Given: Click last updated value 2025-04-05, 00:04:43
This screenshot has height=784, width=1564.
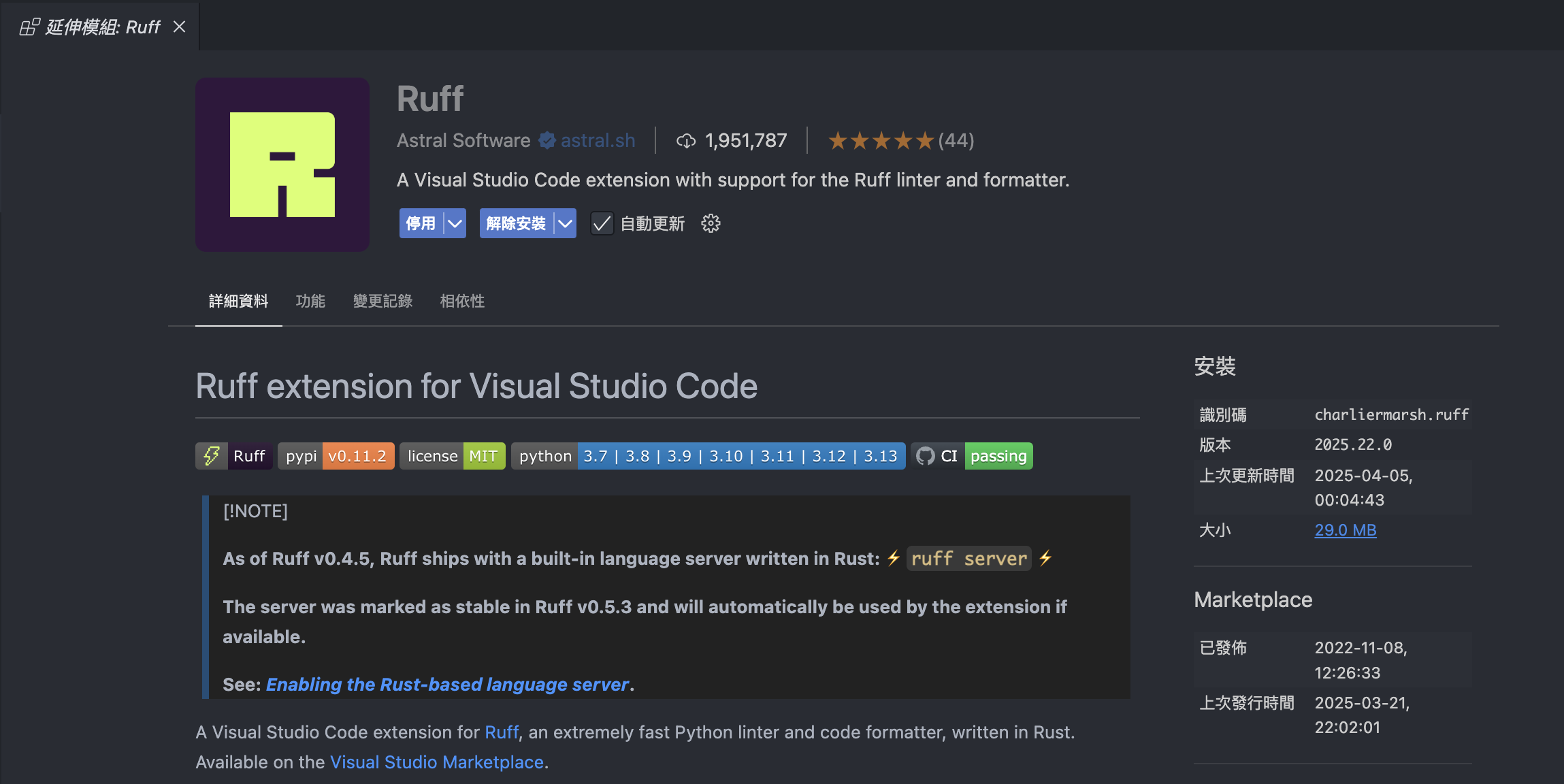Looking at the screenshot, I should click(1363, 487).
